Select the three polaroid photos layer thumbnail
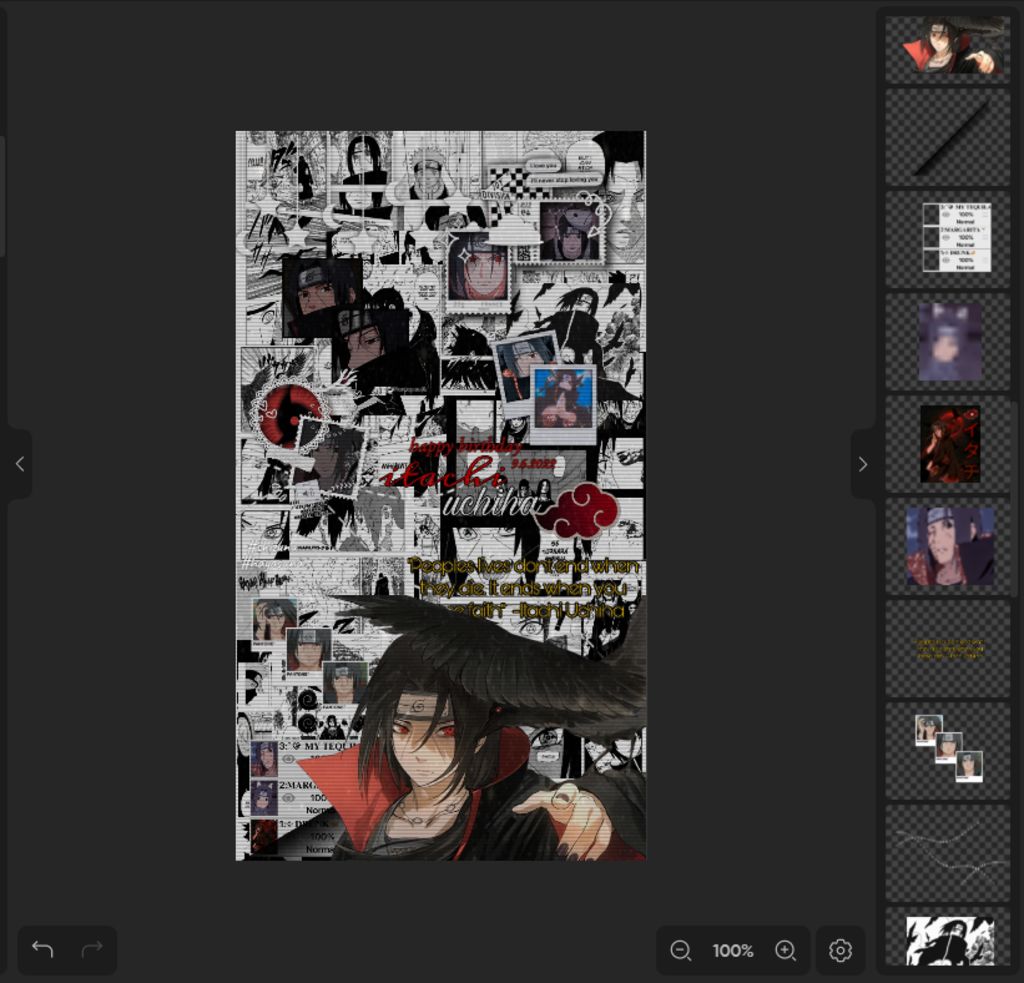This screenshot has width=1024, height=983. [x=948, y=750]
